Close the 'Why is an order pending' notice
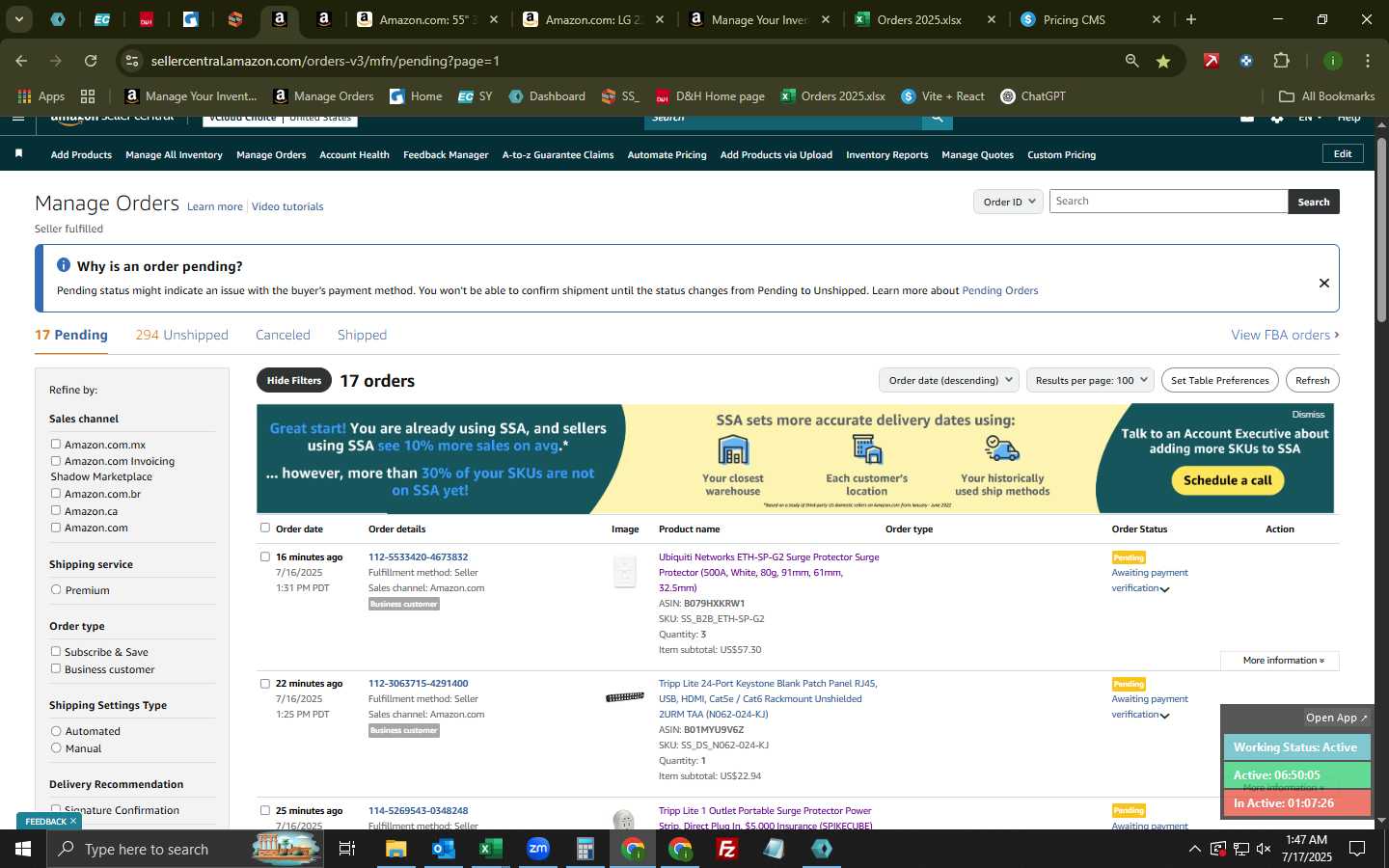The height and width of the screenshot is (868, 1389). (1323, 283)
